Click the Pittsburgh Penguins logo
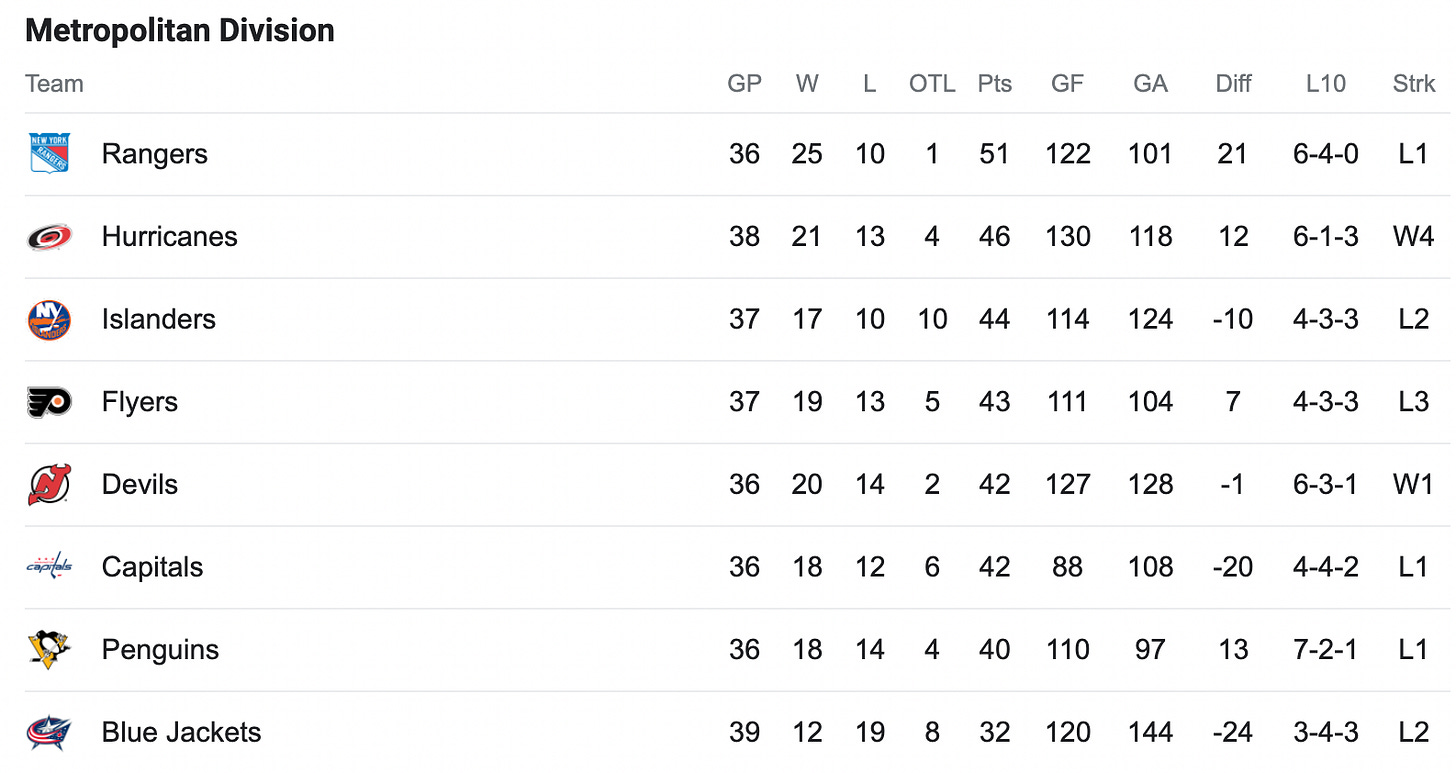The height and width of the screenshot is (773, 1456). click(x=49, y=650)
